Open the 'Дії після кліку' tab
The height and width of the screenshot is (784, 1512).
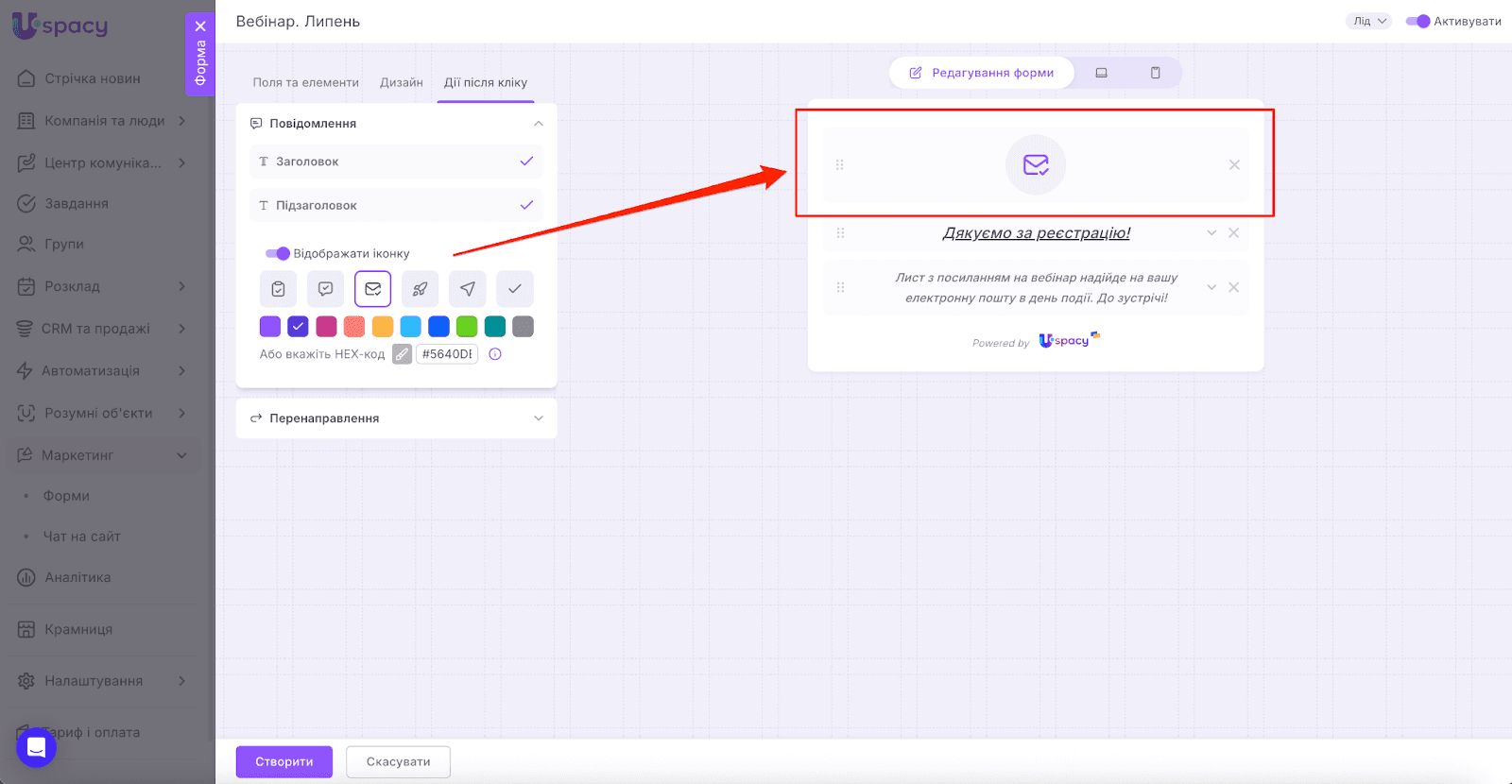[486, 83]
